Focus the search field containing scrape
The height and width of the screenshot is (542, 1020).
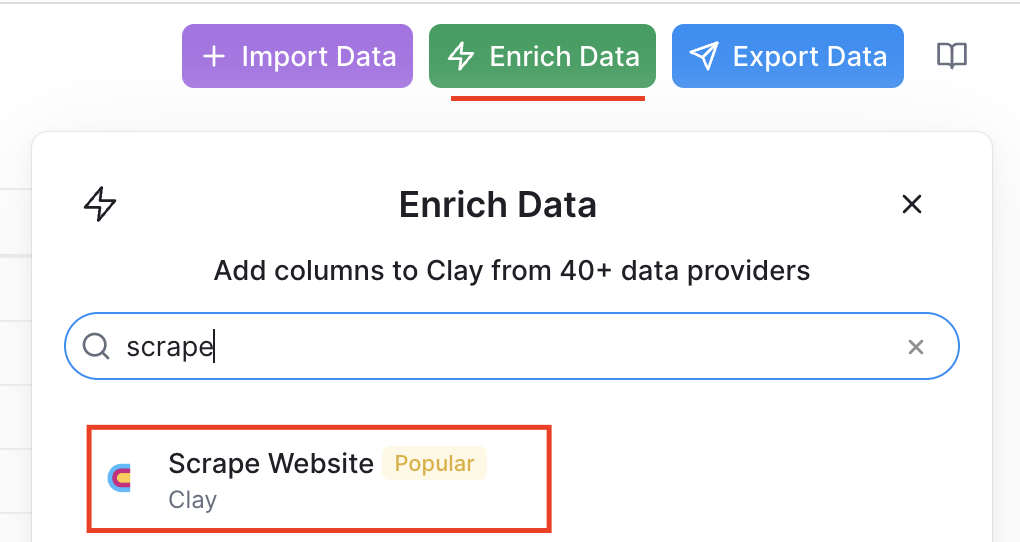coord(511,346)
